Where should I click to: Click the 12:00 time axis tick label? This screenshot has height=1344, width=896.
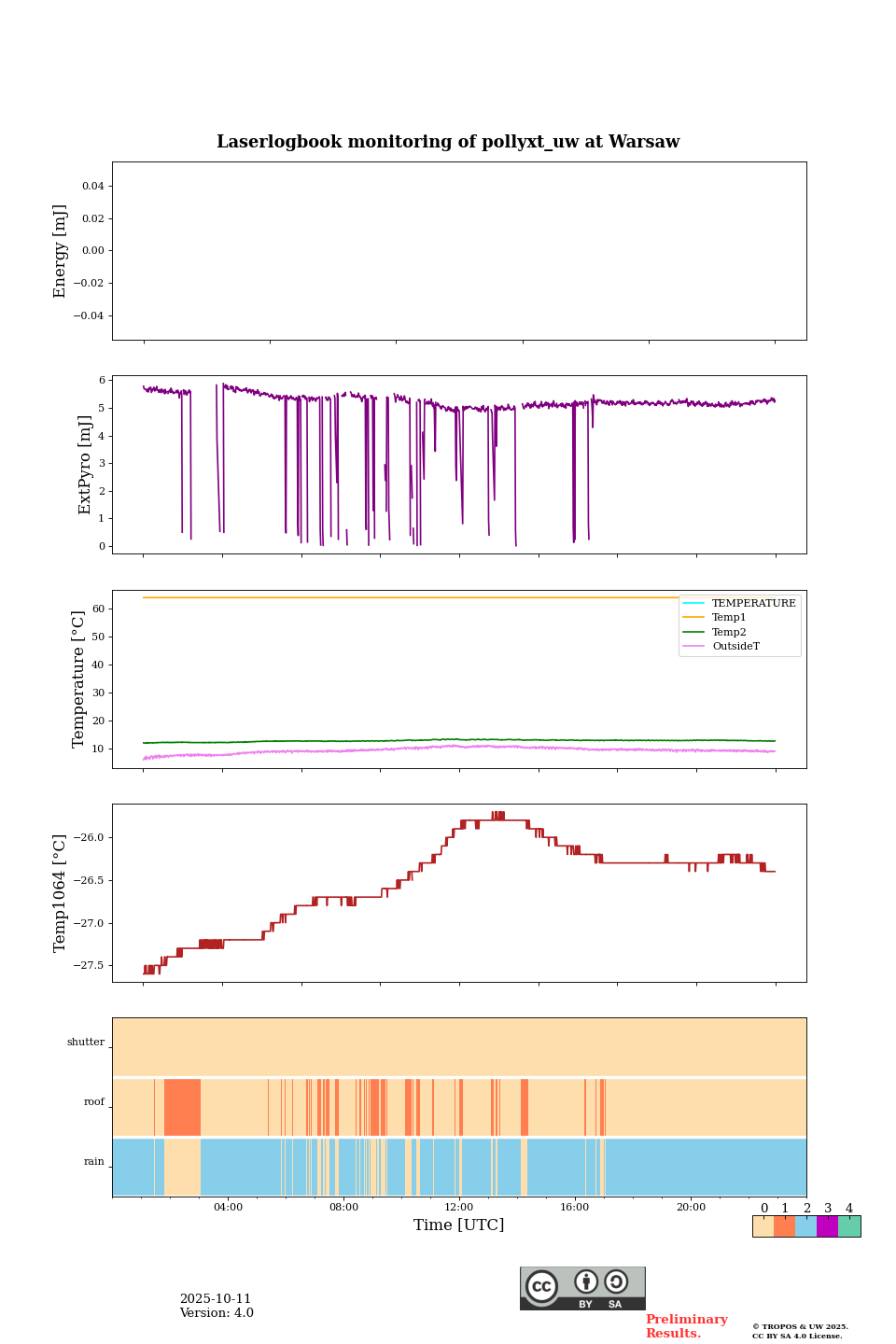pos(459,1208)
